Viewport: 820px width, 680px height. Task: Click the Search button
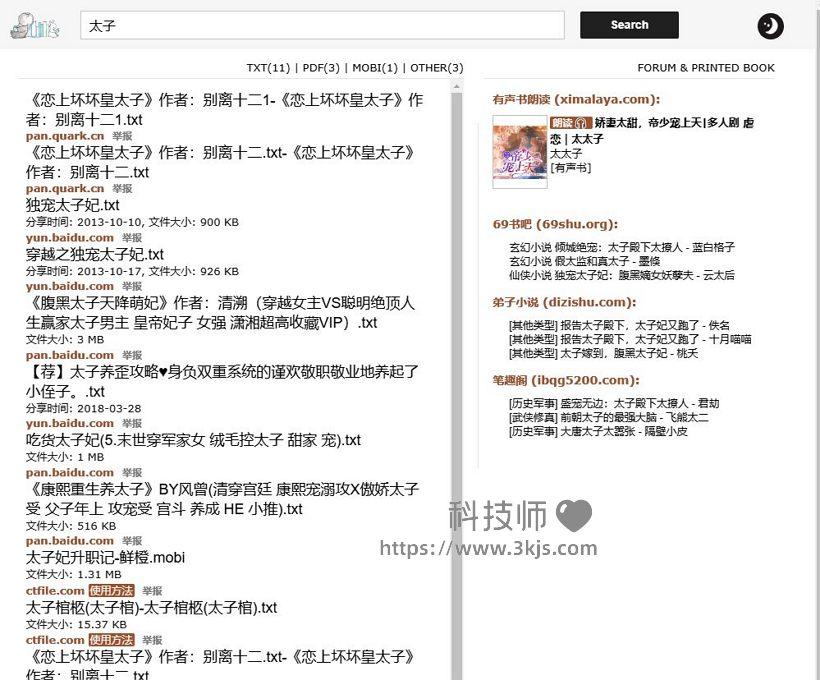pos(629,25)
